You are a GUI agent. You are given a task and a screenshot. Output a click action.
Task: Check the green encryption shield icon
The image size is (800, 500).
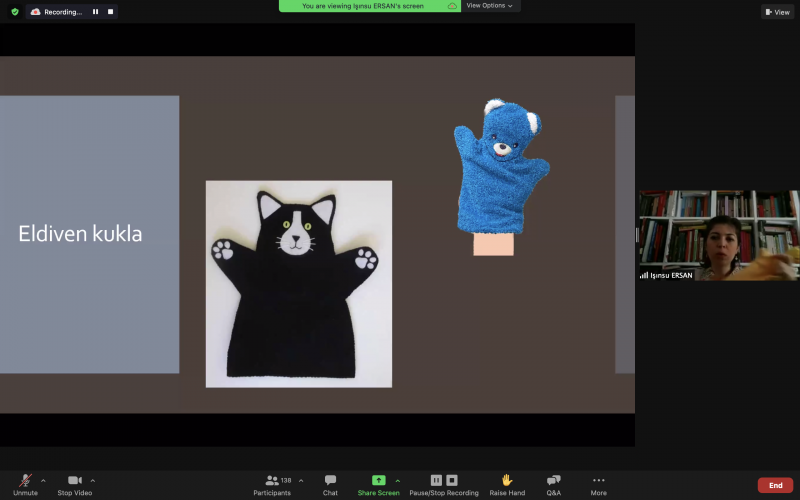coord(15,12)
